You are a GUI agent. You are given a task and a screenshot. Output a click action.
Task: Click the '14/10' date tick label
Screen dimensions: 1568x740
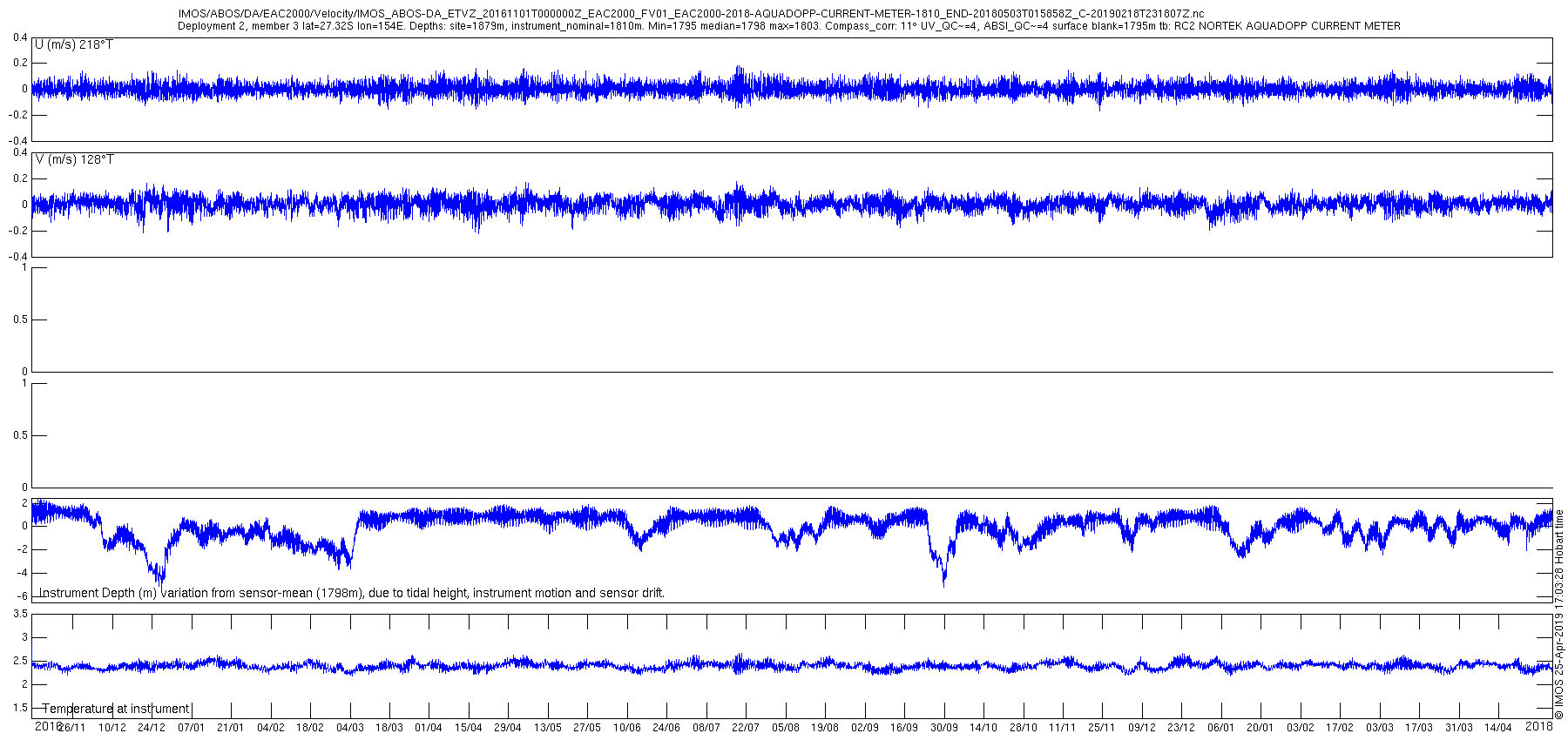pos(983,728)
